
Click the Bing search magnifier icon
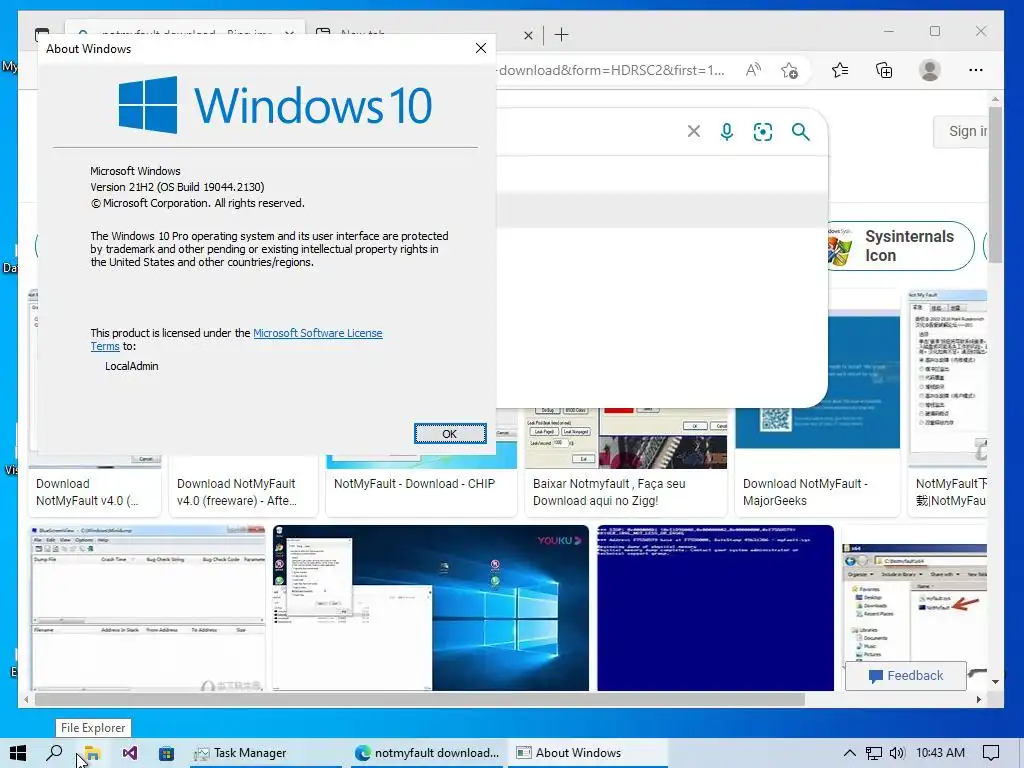(x=801, y=132)
